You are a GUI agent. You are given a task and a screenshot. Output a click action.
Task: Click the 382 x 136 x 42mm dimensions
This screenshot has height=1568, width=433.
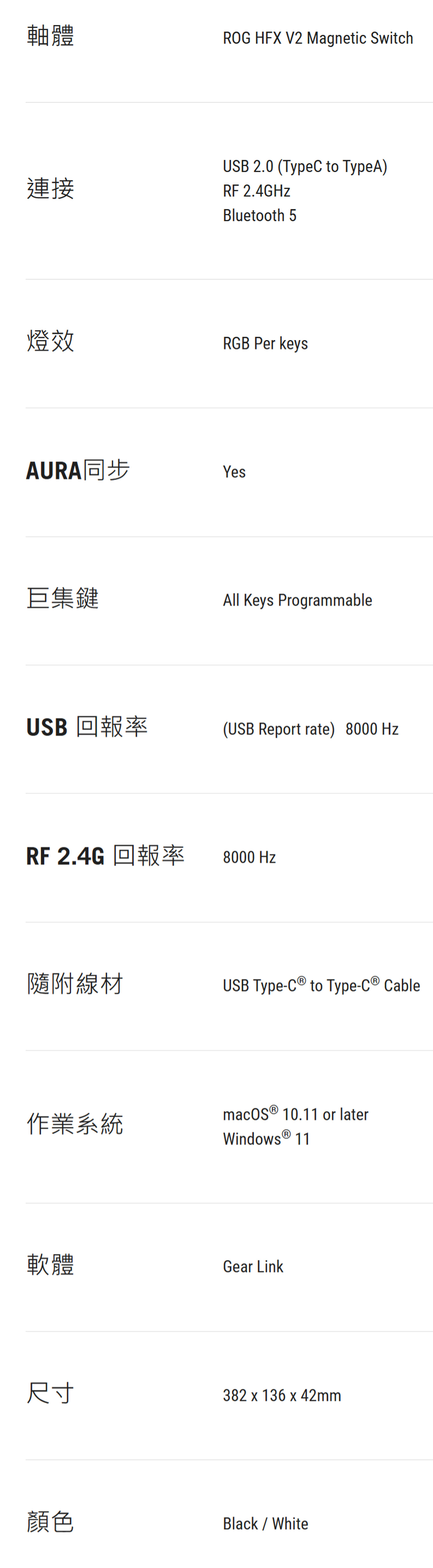[281, 1396]
